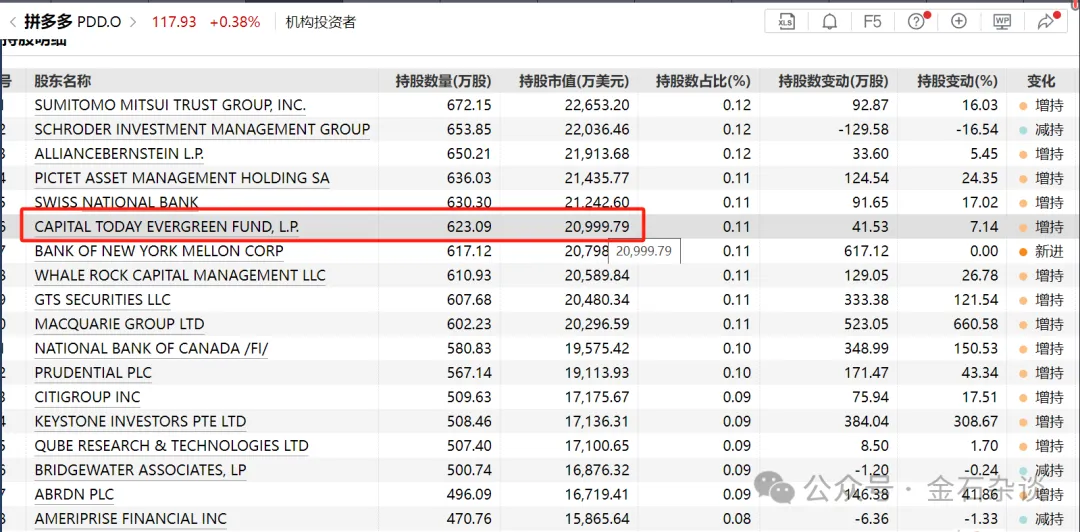Select the 580.83 share count cell
Screen dimensions: 1080x532
[x=468, y=349]
